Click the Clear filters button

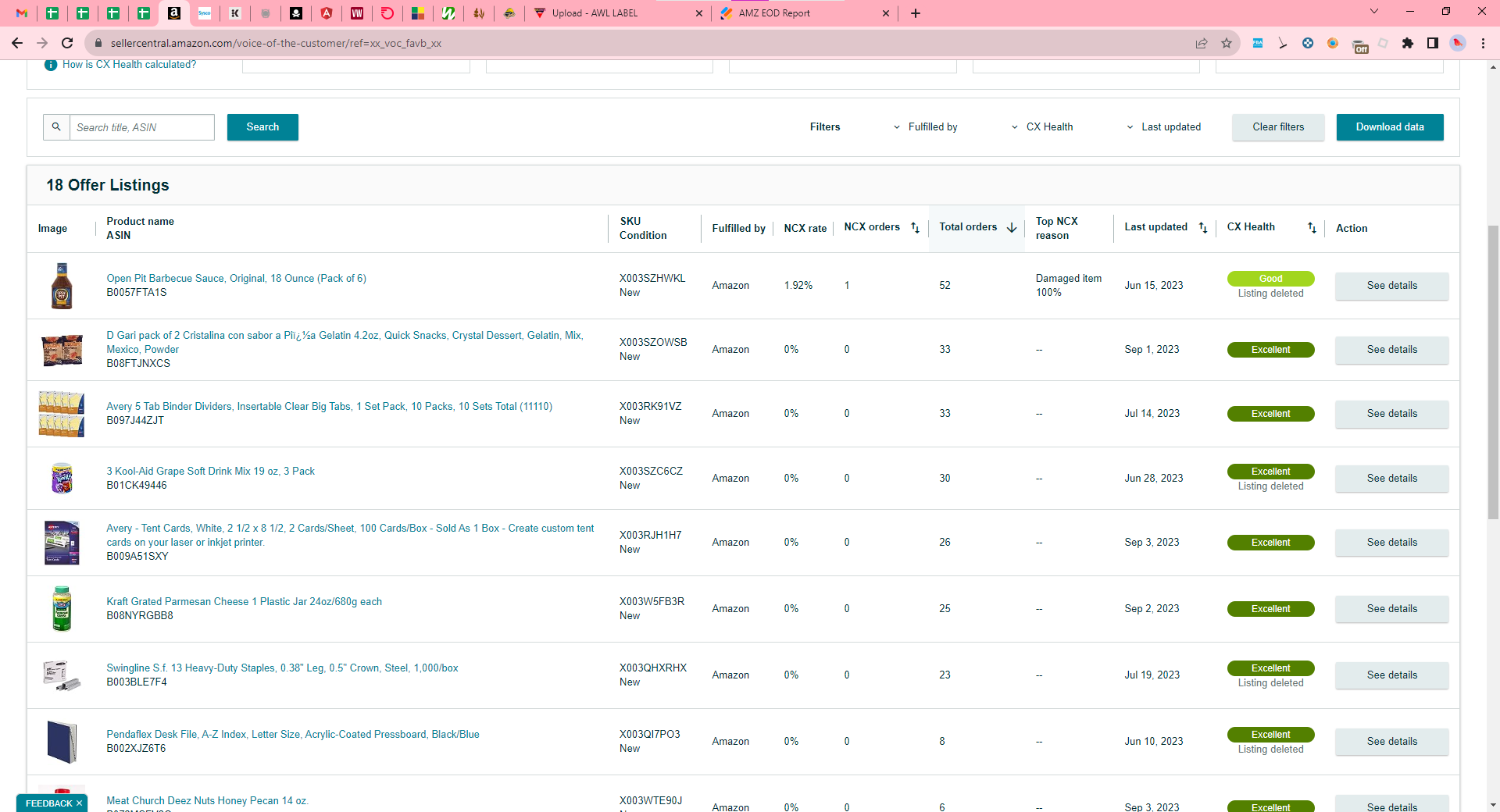1278,127
